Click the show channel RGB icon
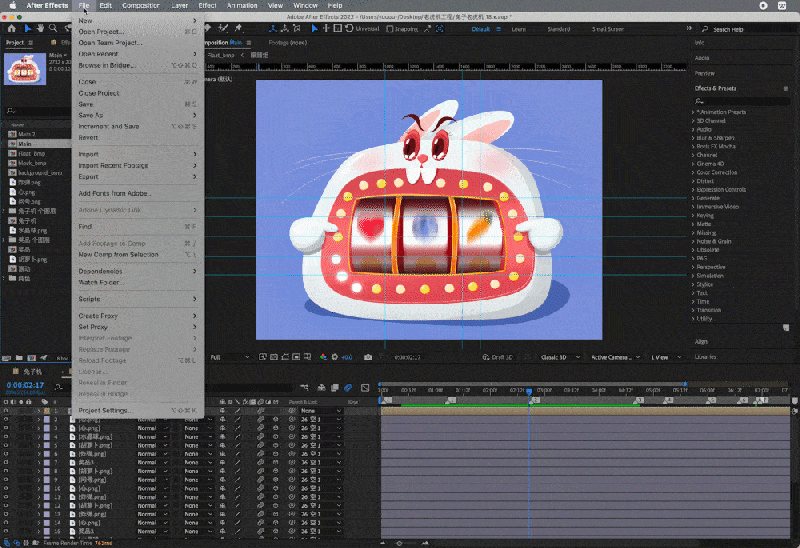800x548 pixels. coord(323,357)
